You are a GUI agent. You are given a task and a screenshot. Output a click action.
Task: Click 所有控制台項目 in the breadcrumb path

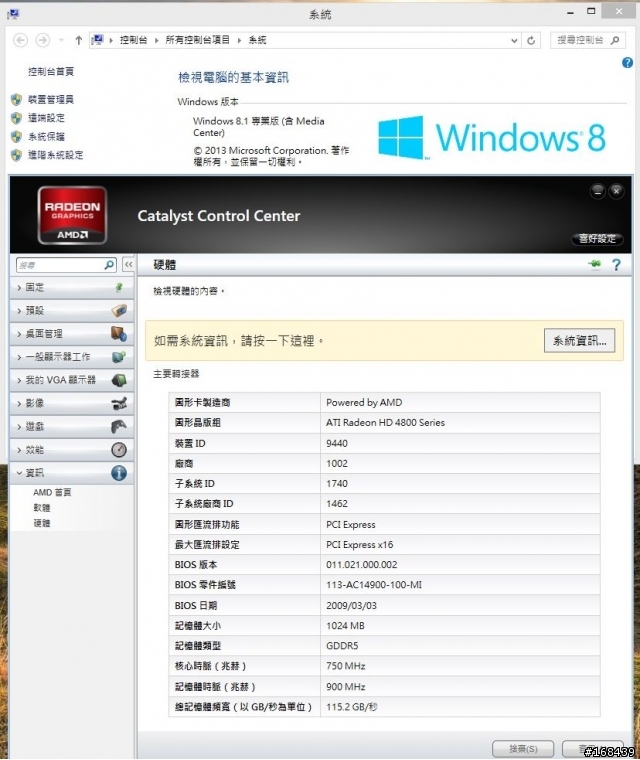[x=197, y=40]
